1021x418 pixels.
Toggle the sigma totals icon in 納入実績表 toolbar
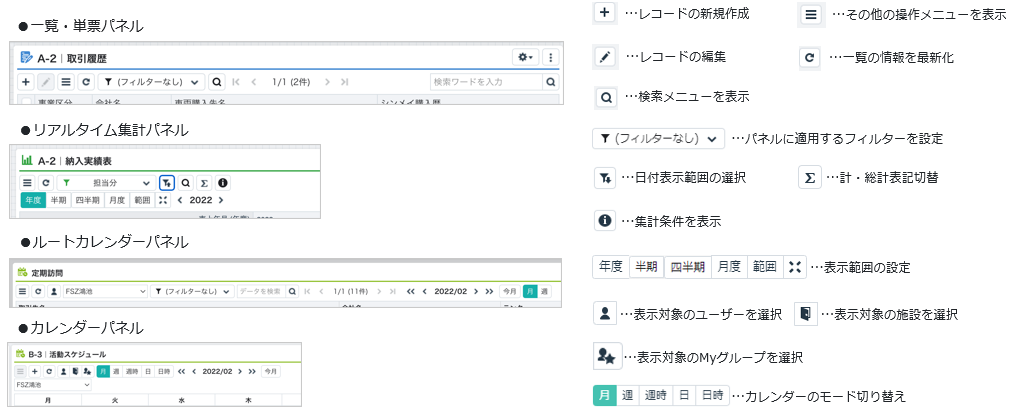[204, 183]
